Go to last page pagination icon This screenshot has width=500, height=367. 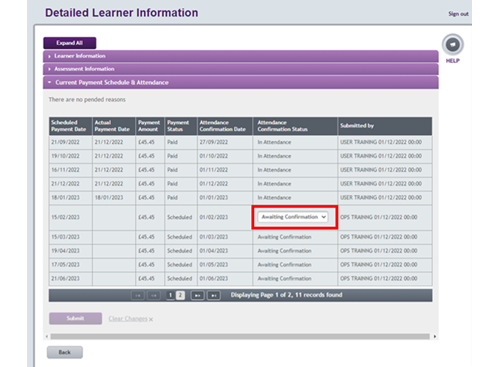pyautogui.click(x=214, y=295)
